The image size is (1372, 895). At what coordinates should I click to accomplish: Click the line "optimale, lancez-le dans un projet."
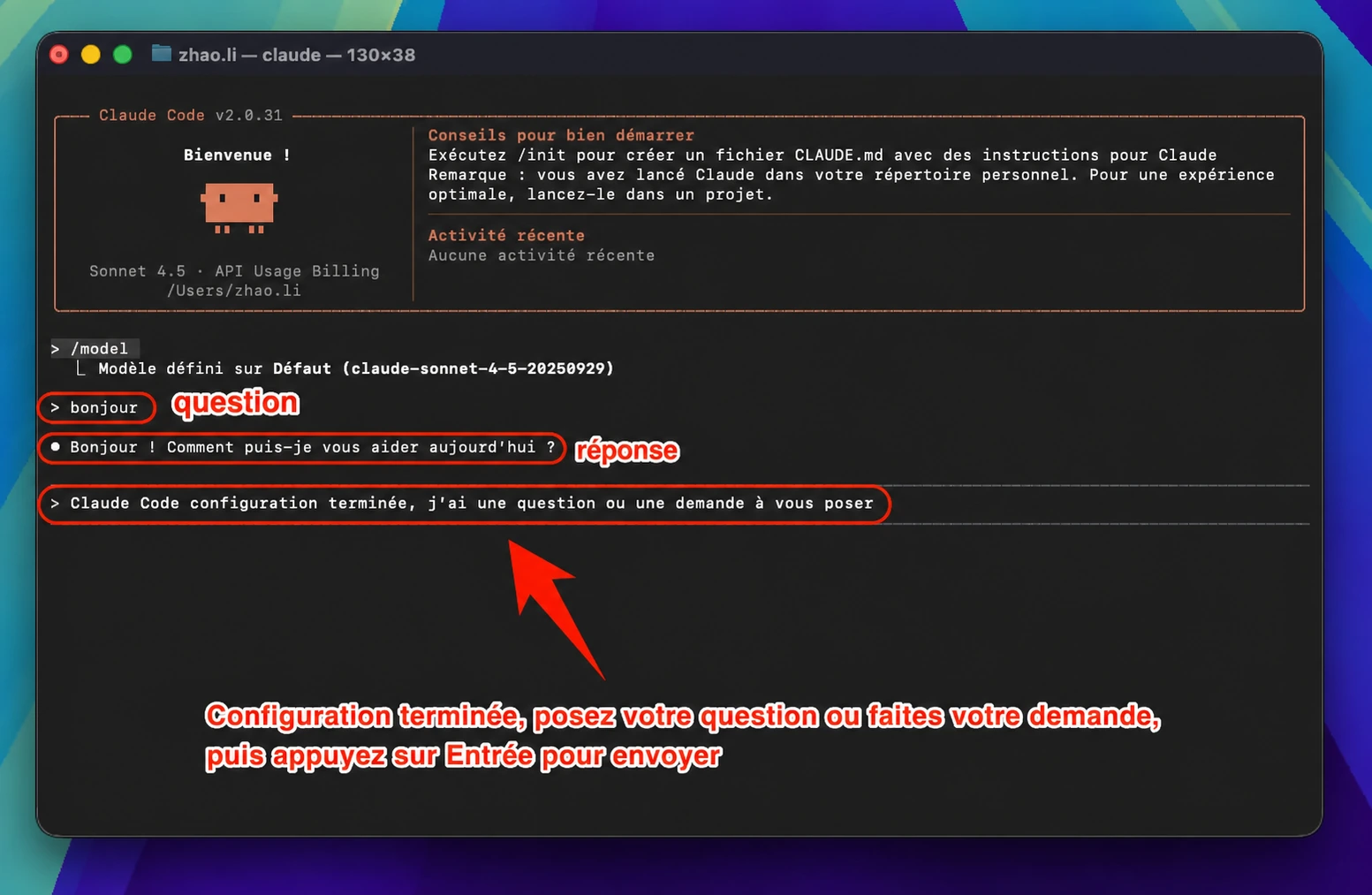(x=601, y=194)
